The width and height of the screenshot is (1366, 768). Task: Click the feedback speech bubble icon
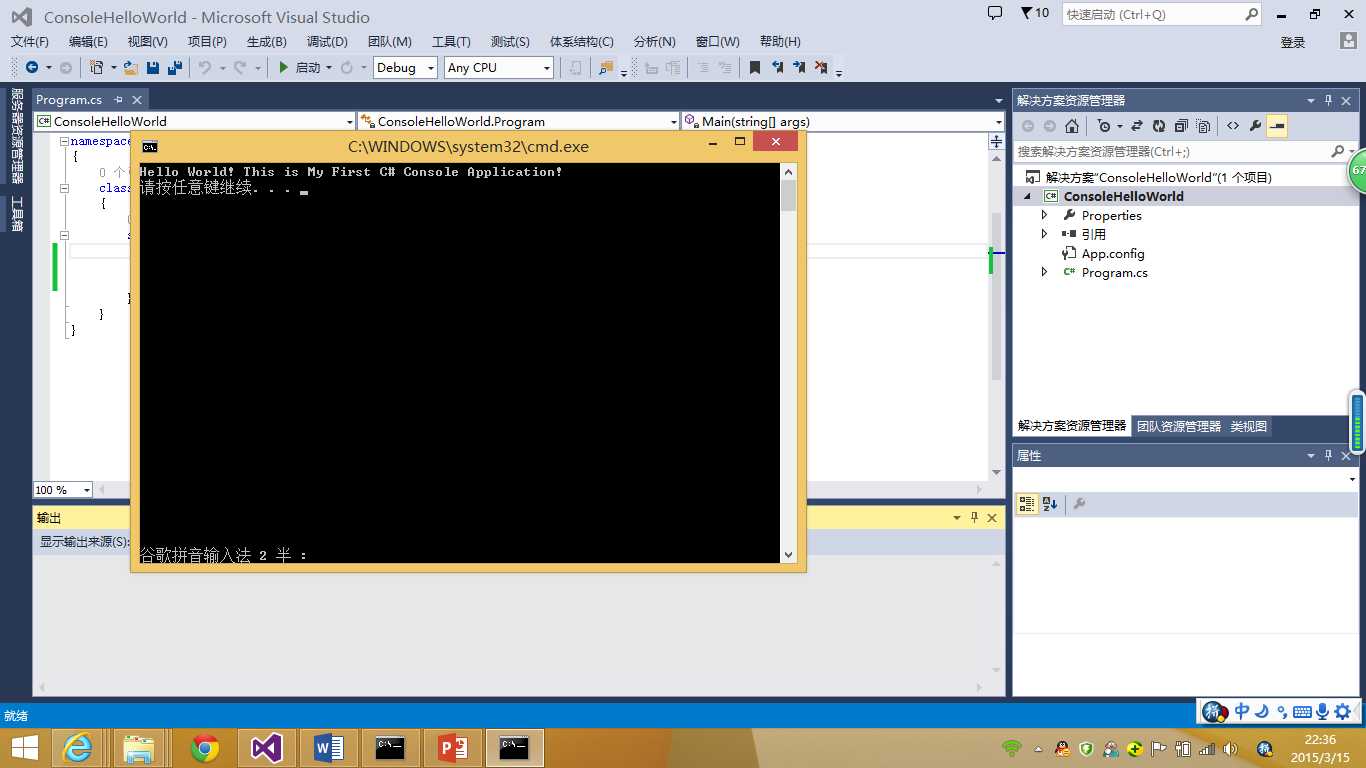coord(994,14)
